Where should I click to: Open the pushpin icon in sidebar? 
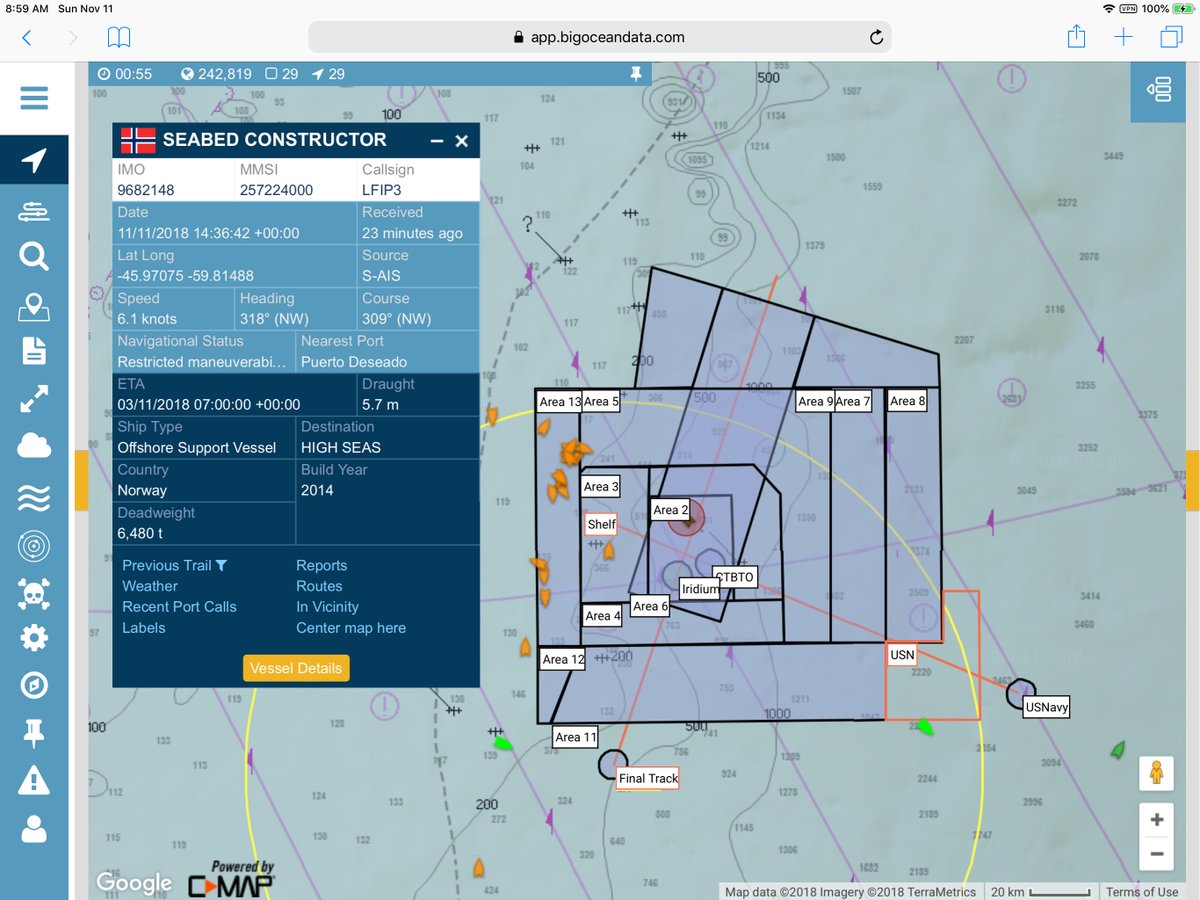point(34,733)
